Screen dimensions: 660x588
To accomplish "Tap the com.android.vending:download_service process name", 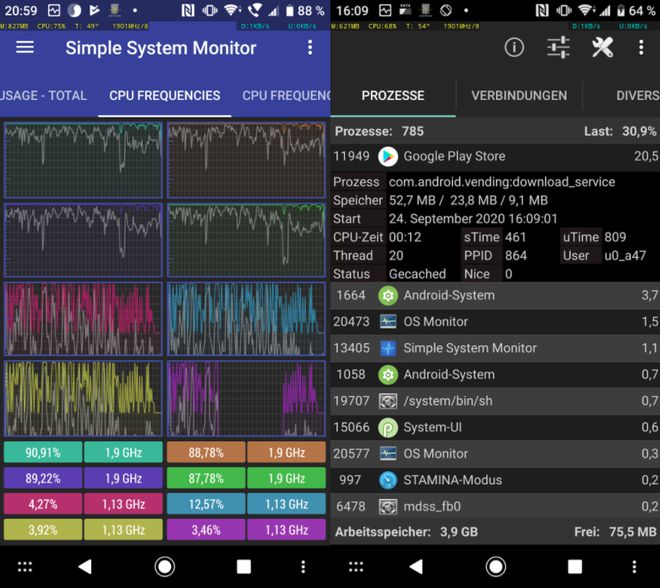I will click(x=502, y=182).
